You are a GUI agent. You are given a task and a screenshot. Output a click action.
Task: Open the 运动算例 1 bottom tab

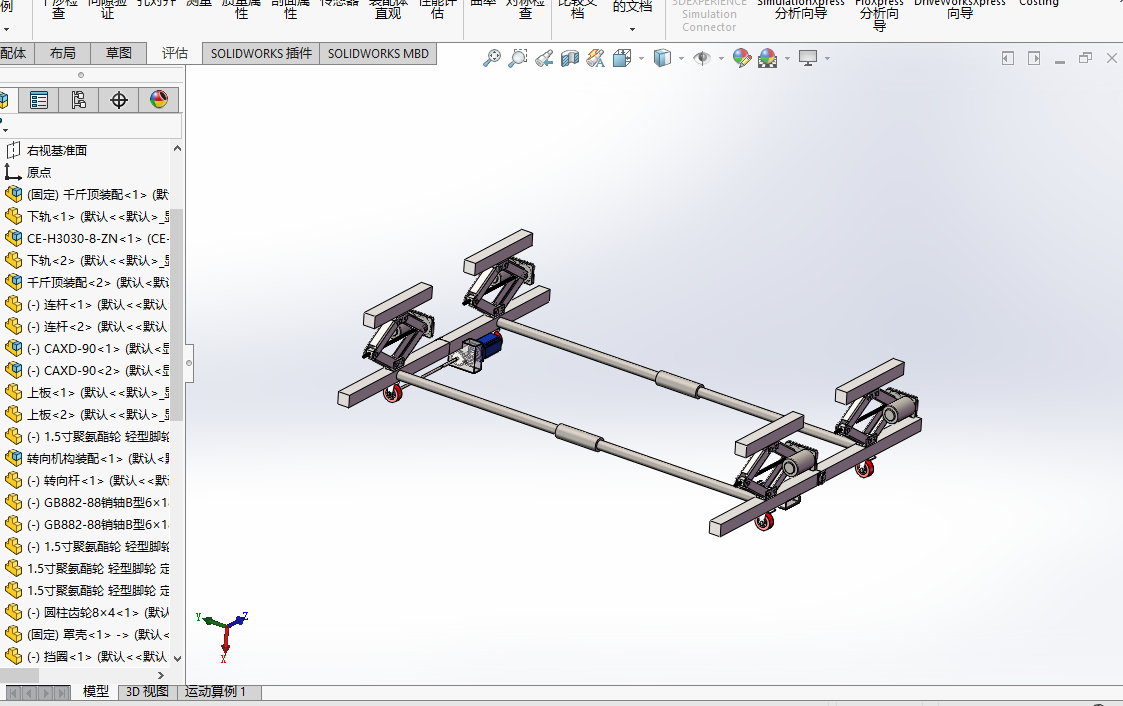point(216,692)
